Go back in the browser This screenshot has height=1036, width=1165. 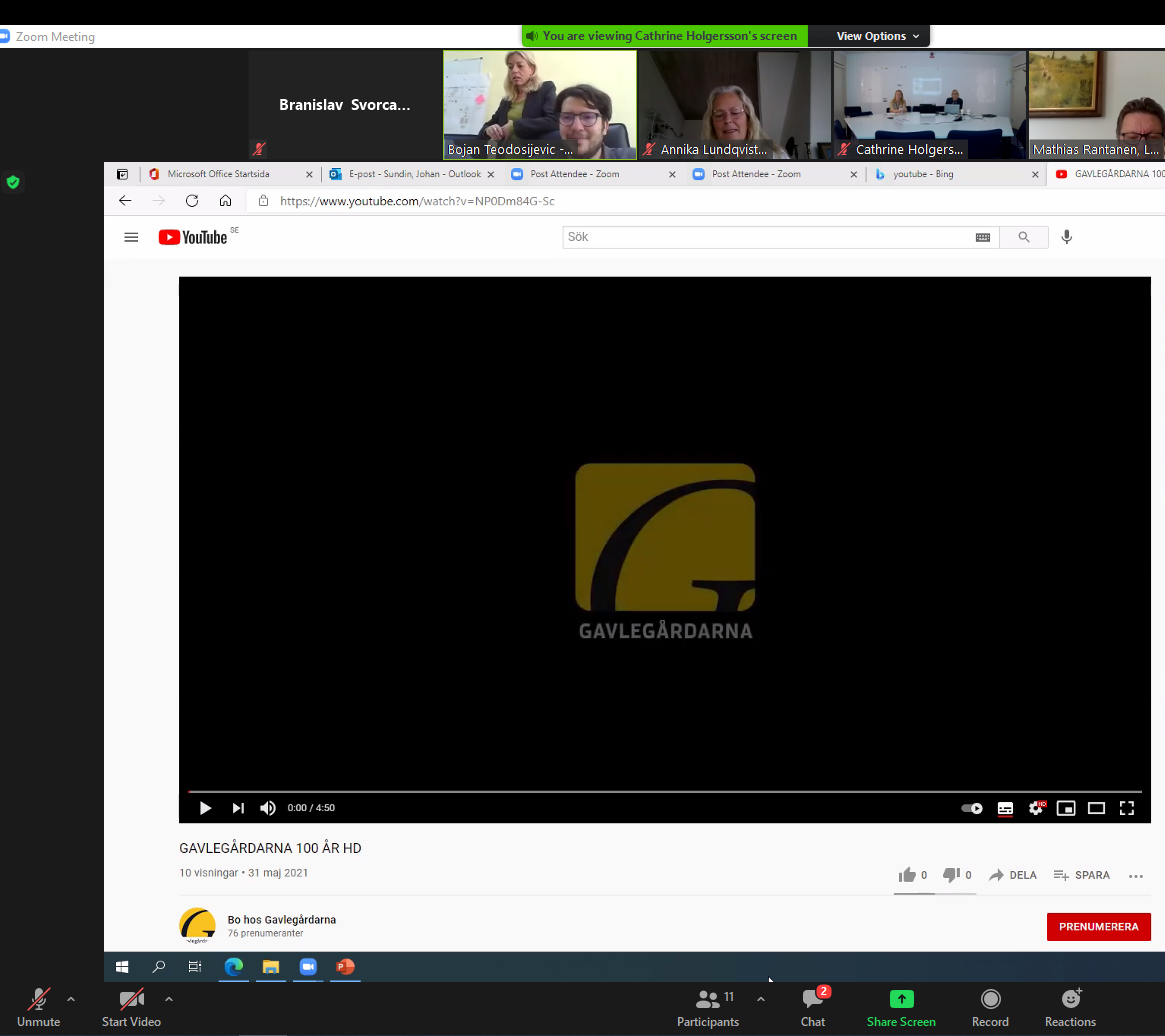pyautogui.click(x=125, y=201)
